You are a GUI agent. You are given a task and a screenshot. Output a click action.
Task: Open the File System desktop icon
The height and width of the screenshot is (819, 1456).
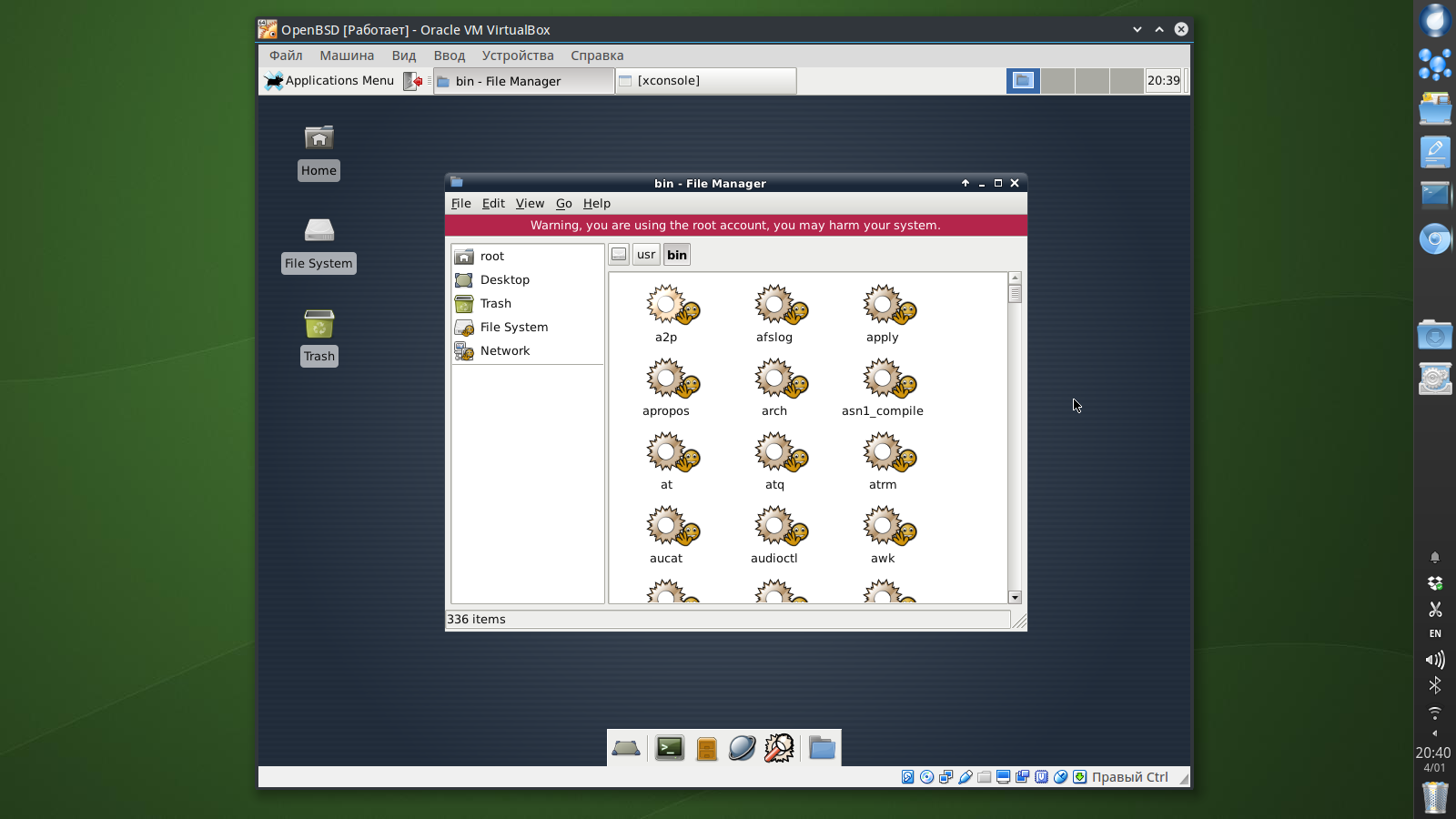pyautogui.click(x=318, y=245)
